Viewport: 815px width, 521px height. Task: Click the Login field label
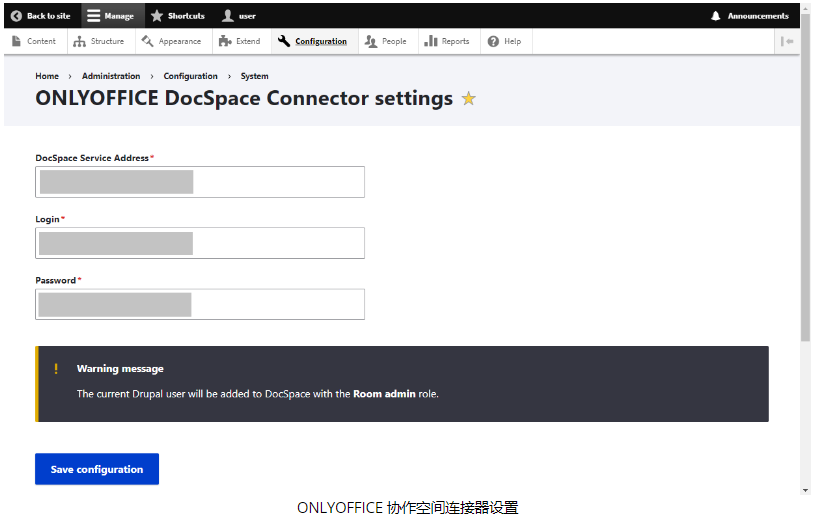coord(47,219)
